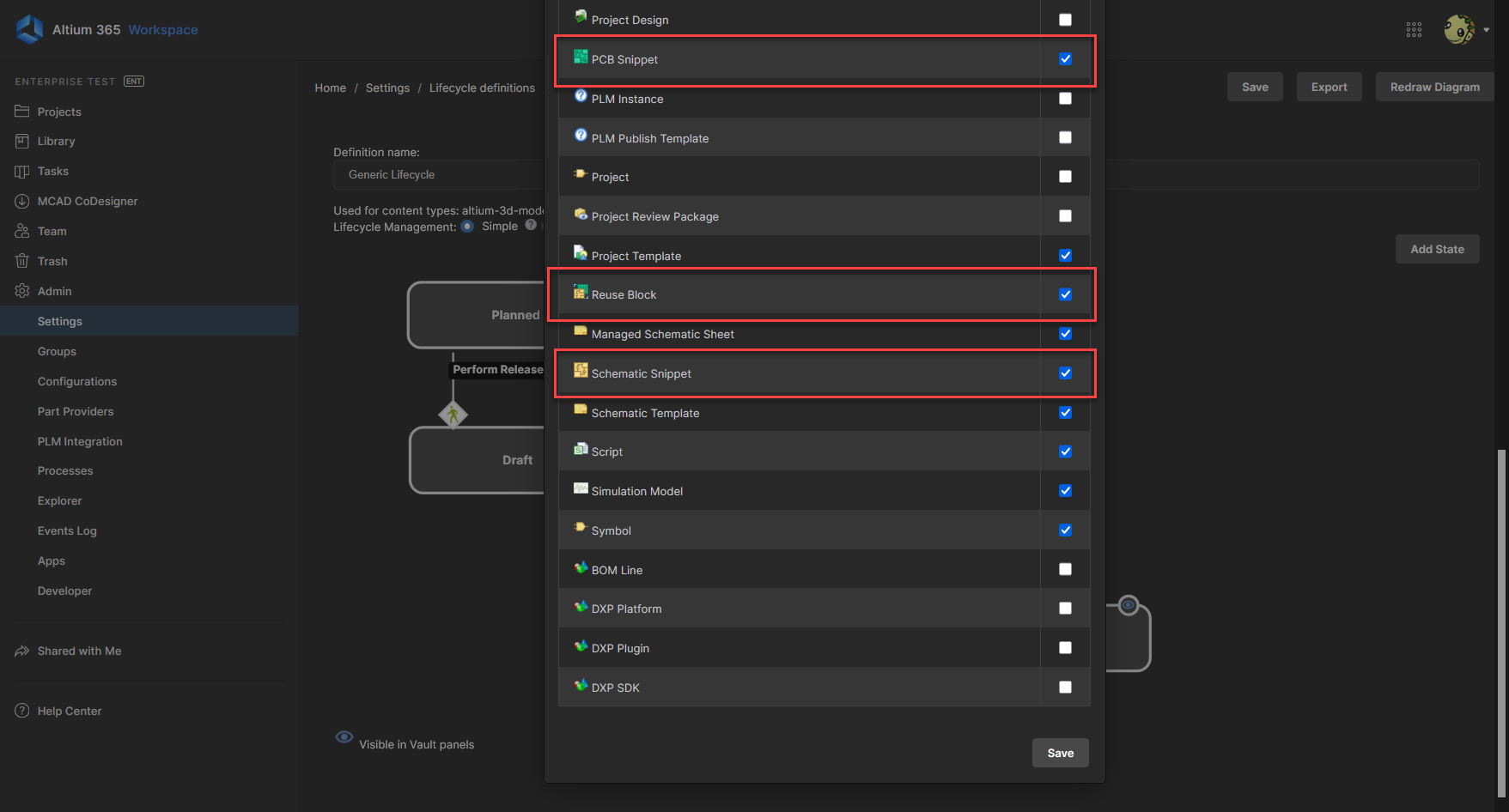The height and width of the screenshot is (812, 1509).
Task: Open the user avatar menu
Action: (x=1459, y=29)
